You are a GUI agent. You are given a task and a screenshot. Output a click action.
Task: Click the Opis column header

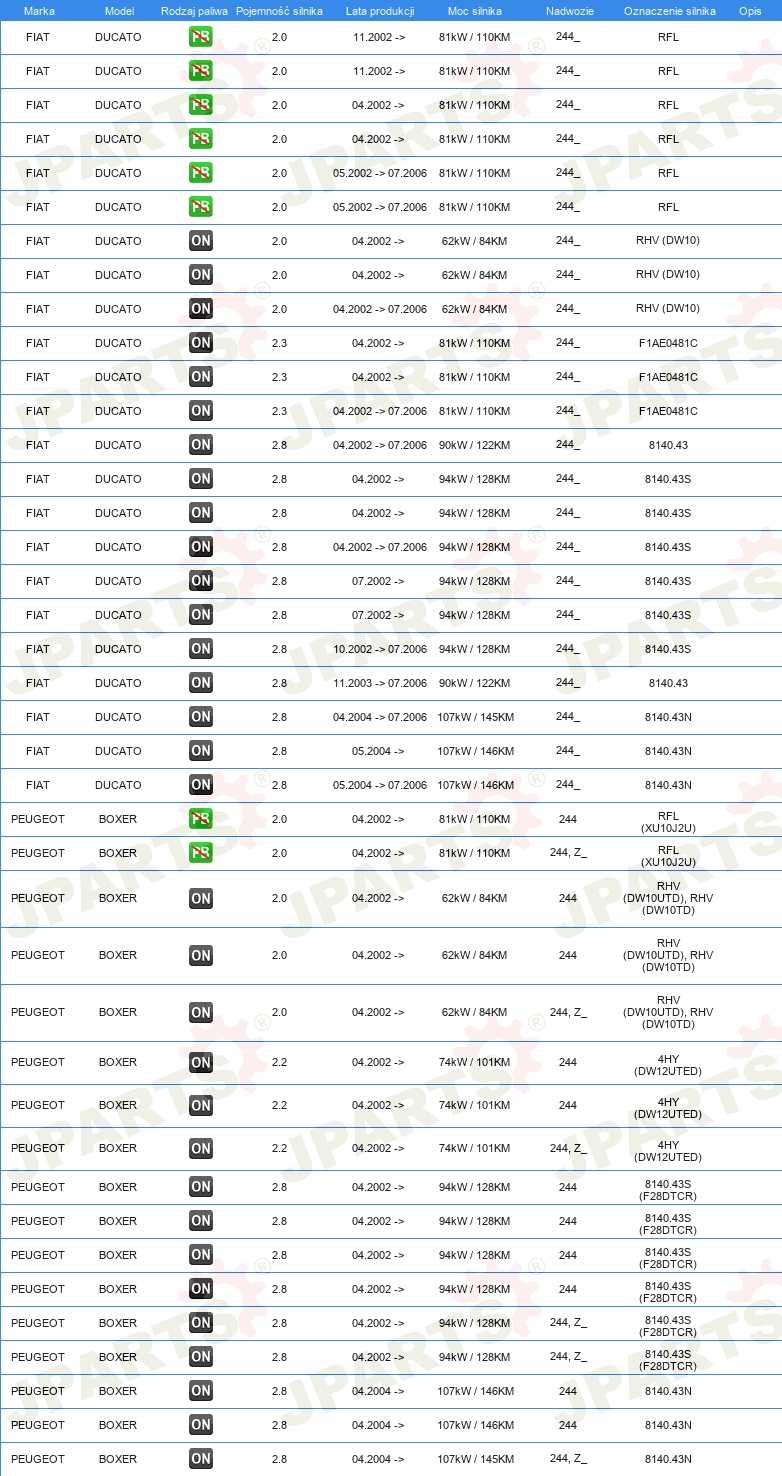click(750, 11)
